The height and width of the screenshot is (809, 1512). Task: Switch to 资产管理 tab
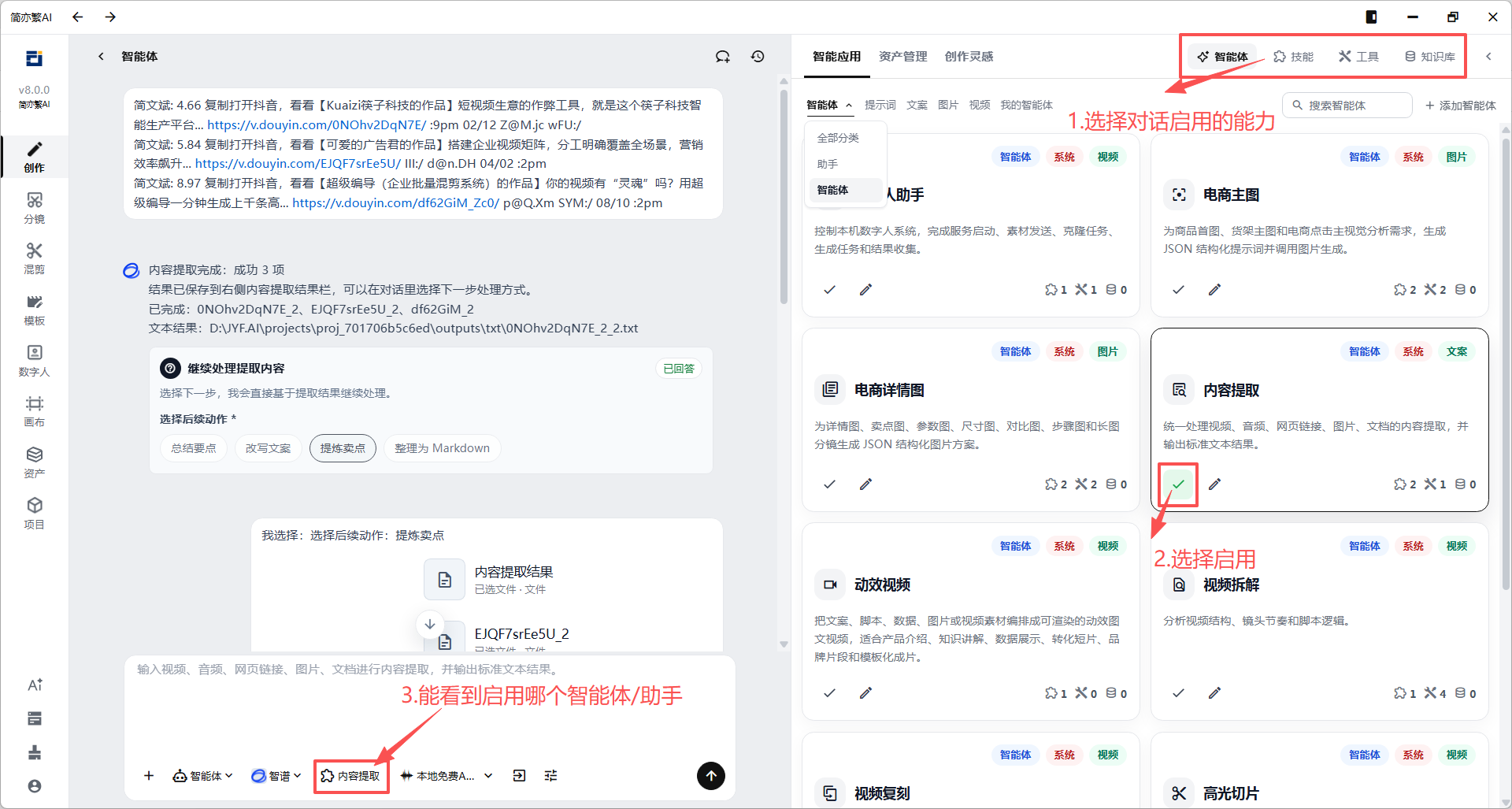(902, 57)
